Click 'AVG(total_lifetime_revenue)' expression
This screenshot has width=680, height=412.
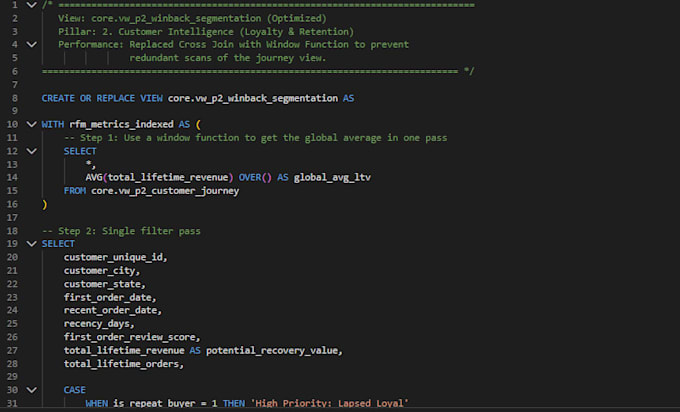(159, 177)
